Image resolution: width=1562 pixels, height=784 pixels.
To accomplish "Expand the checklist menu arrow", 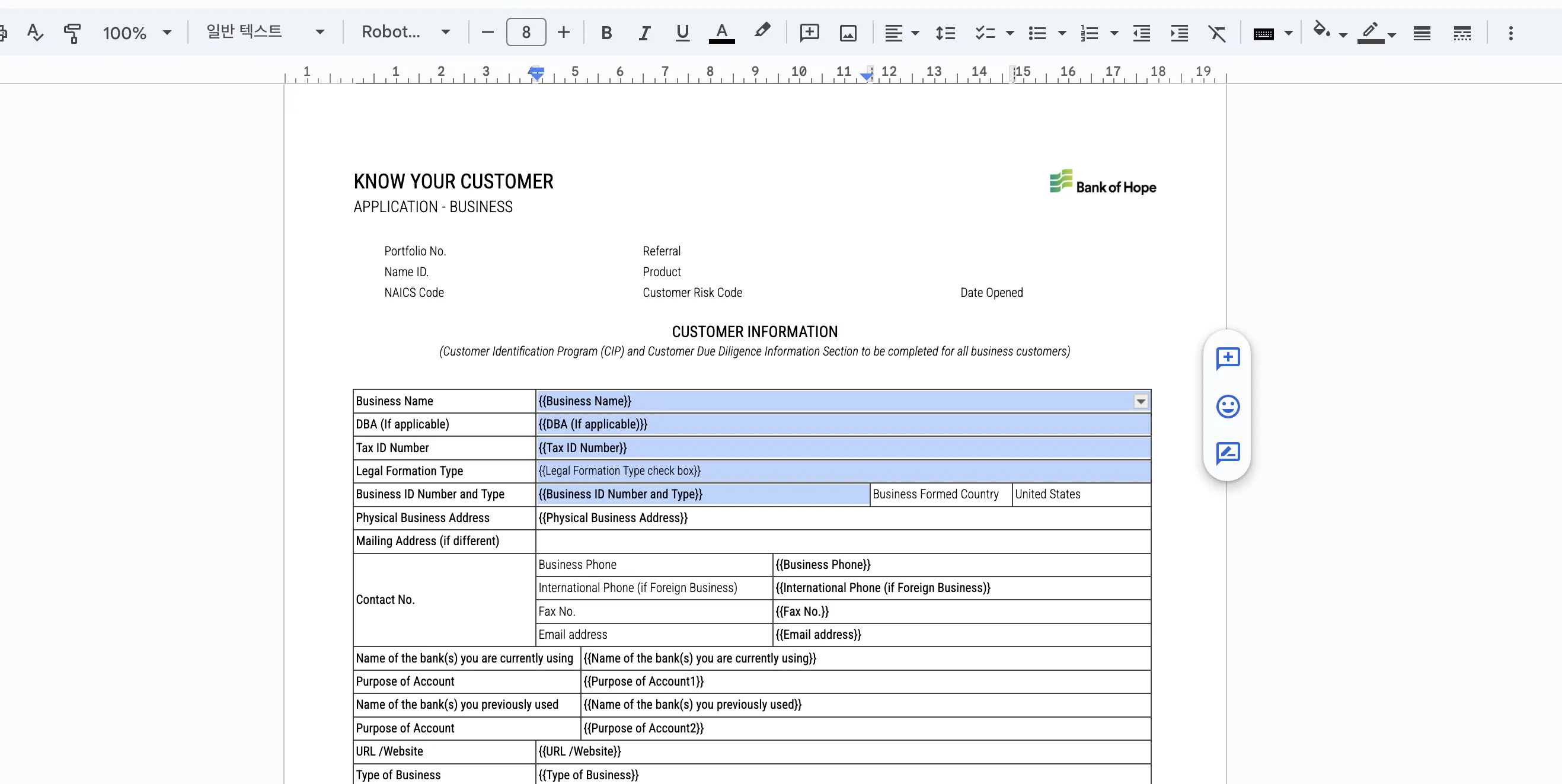I will (1010, 33).
